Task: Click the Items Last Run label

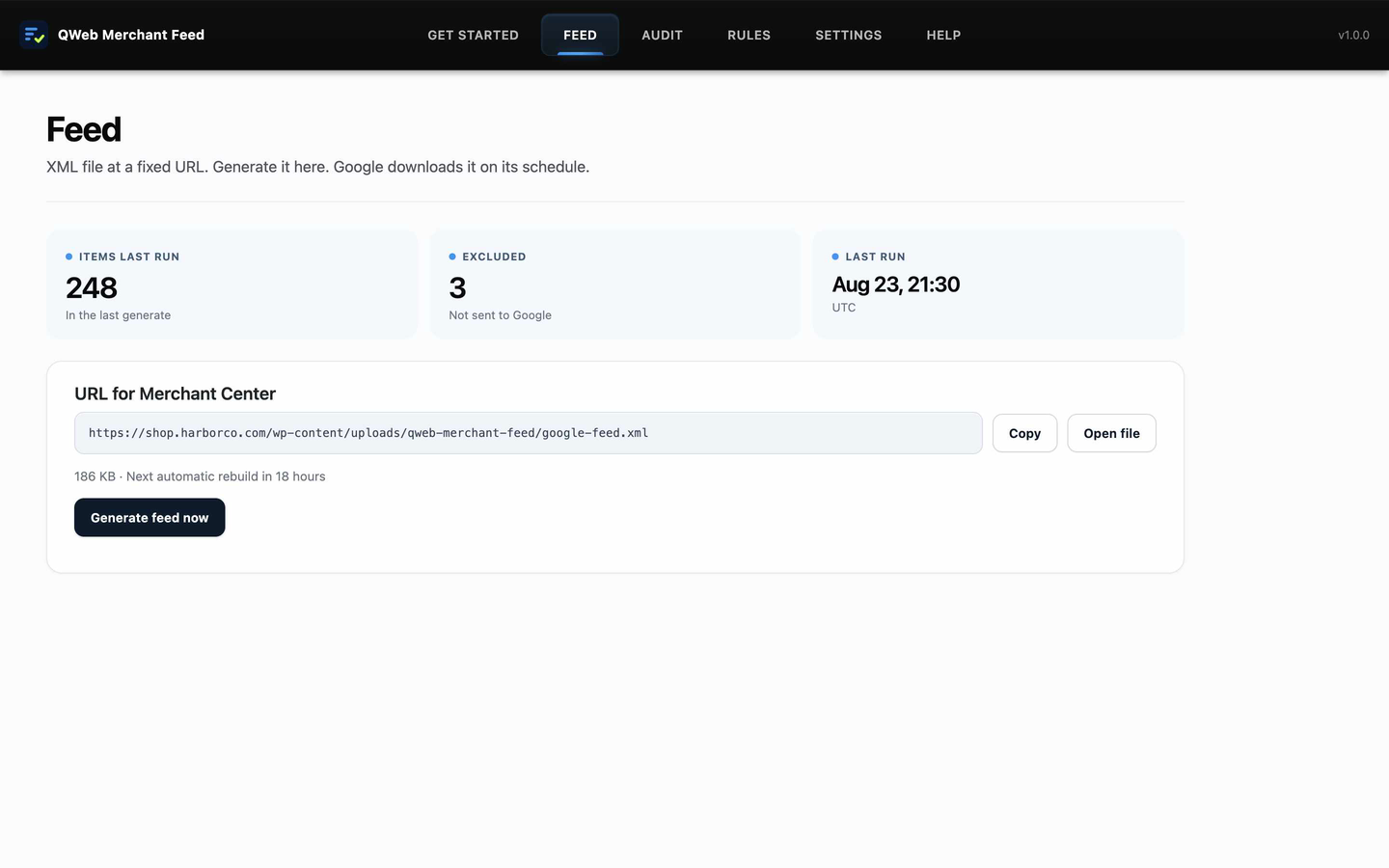Action: (x=129, y=257)
